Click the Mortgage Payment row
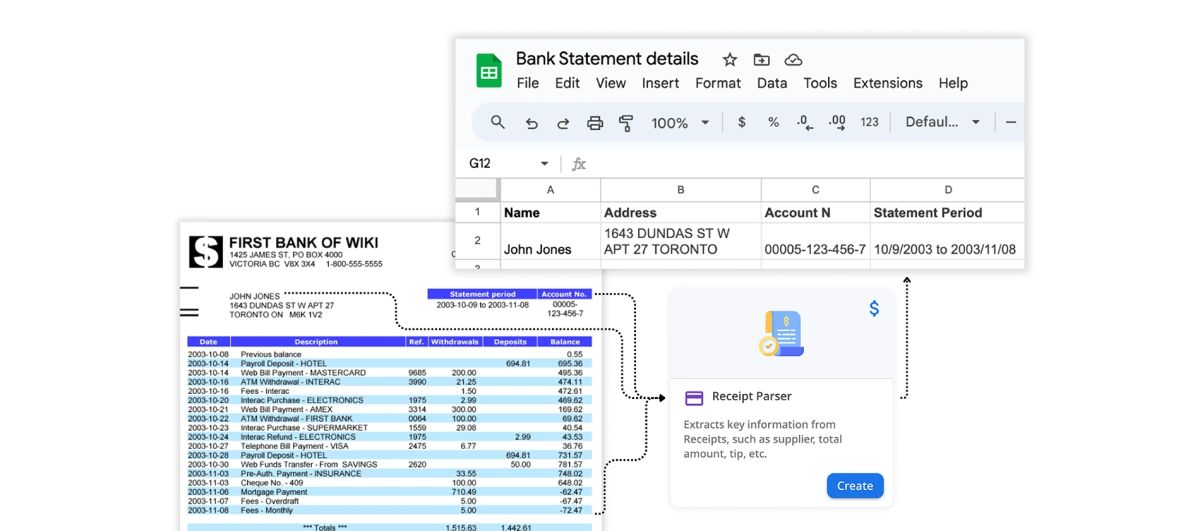 (x=389, y=492)
